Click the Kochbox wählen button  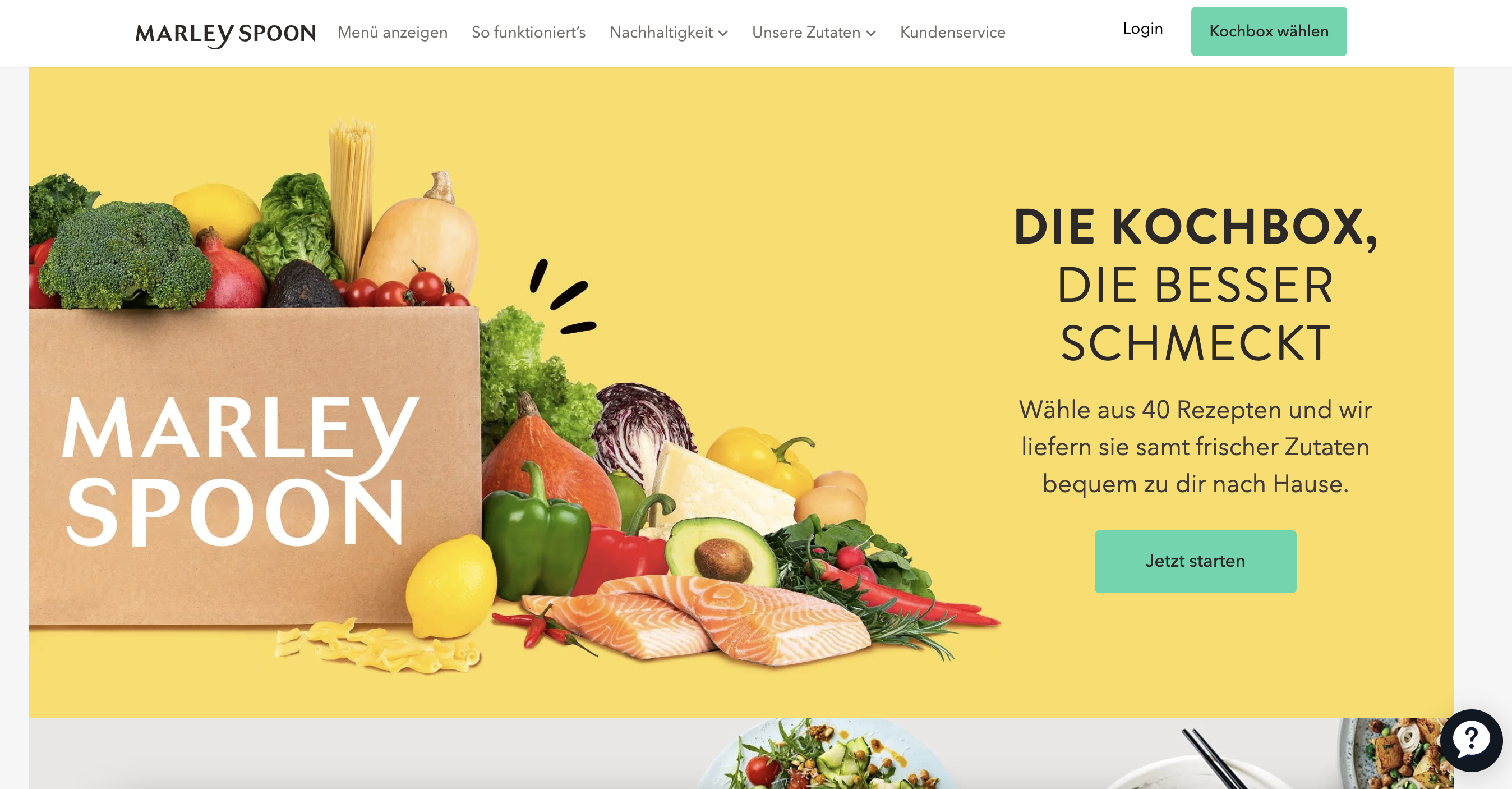(x=1269, y=31)
